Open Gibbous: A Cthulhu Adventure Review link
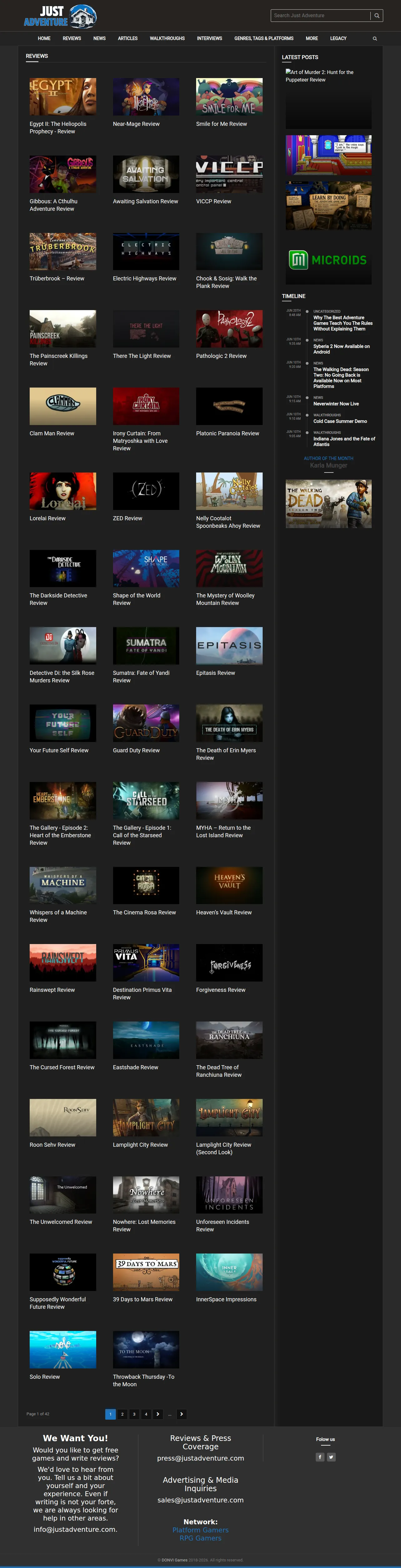 (x=53, y=205)
